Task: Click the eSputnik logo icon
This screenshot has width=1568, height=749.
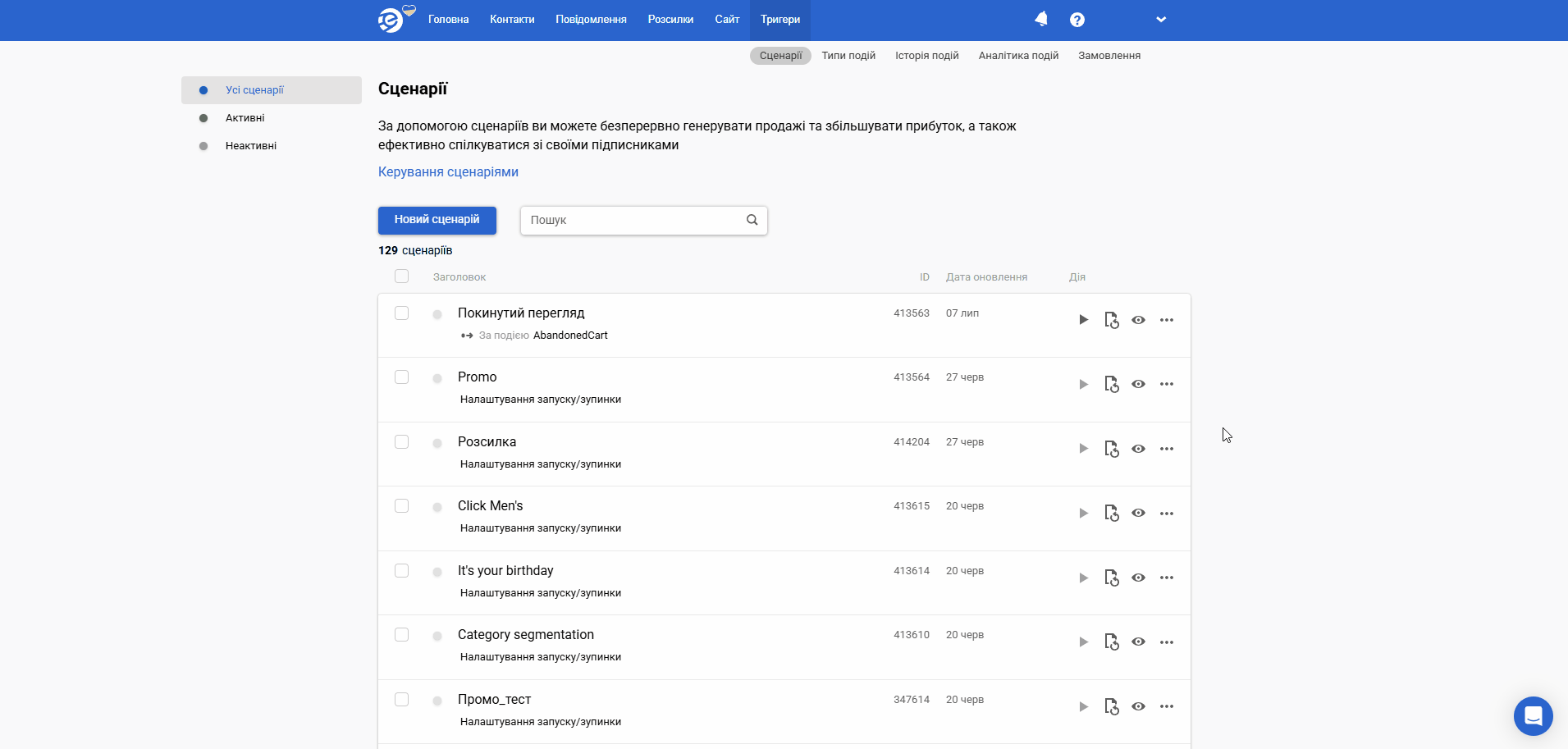Action: 392,20
